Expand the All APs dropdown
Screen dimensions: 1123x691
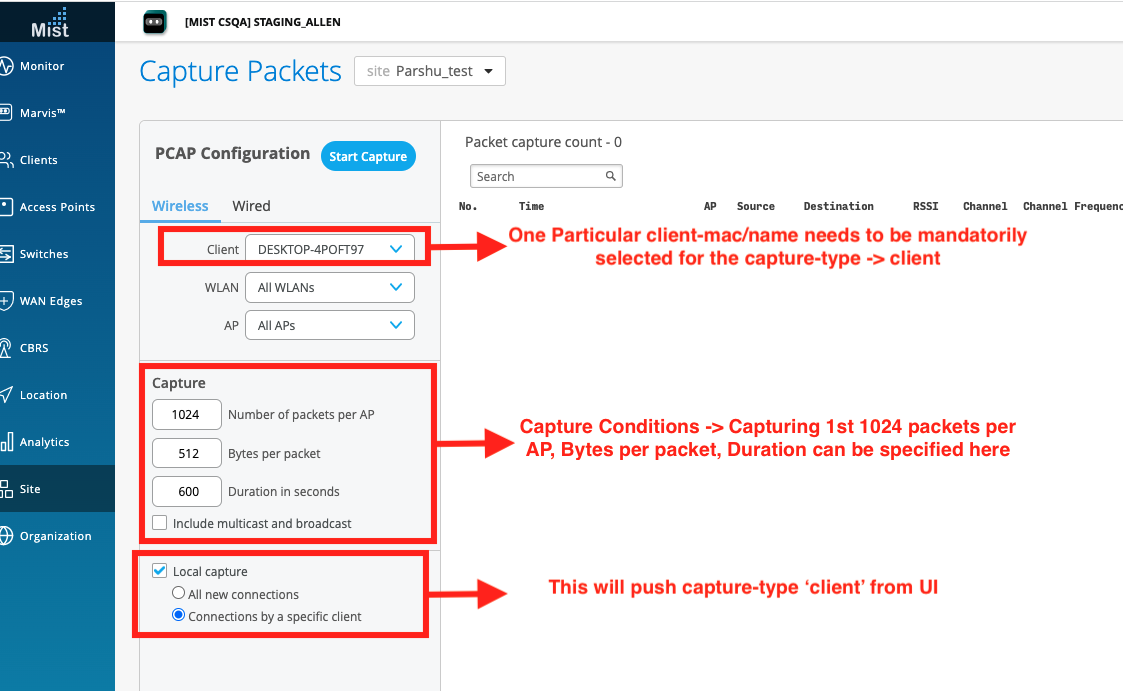coord(329,325)
